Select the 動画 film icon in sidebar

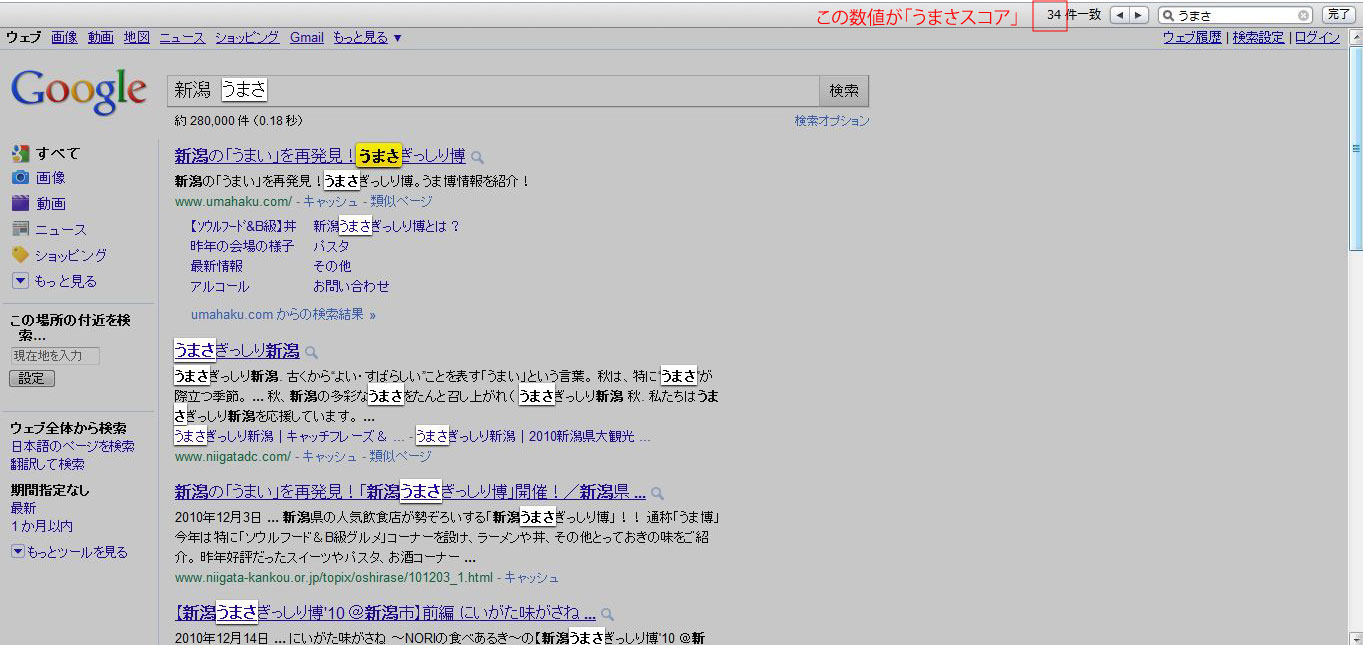click(x=20, y=203)
